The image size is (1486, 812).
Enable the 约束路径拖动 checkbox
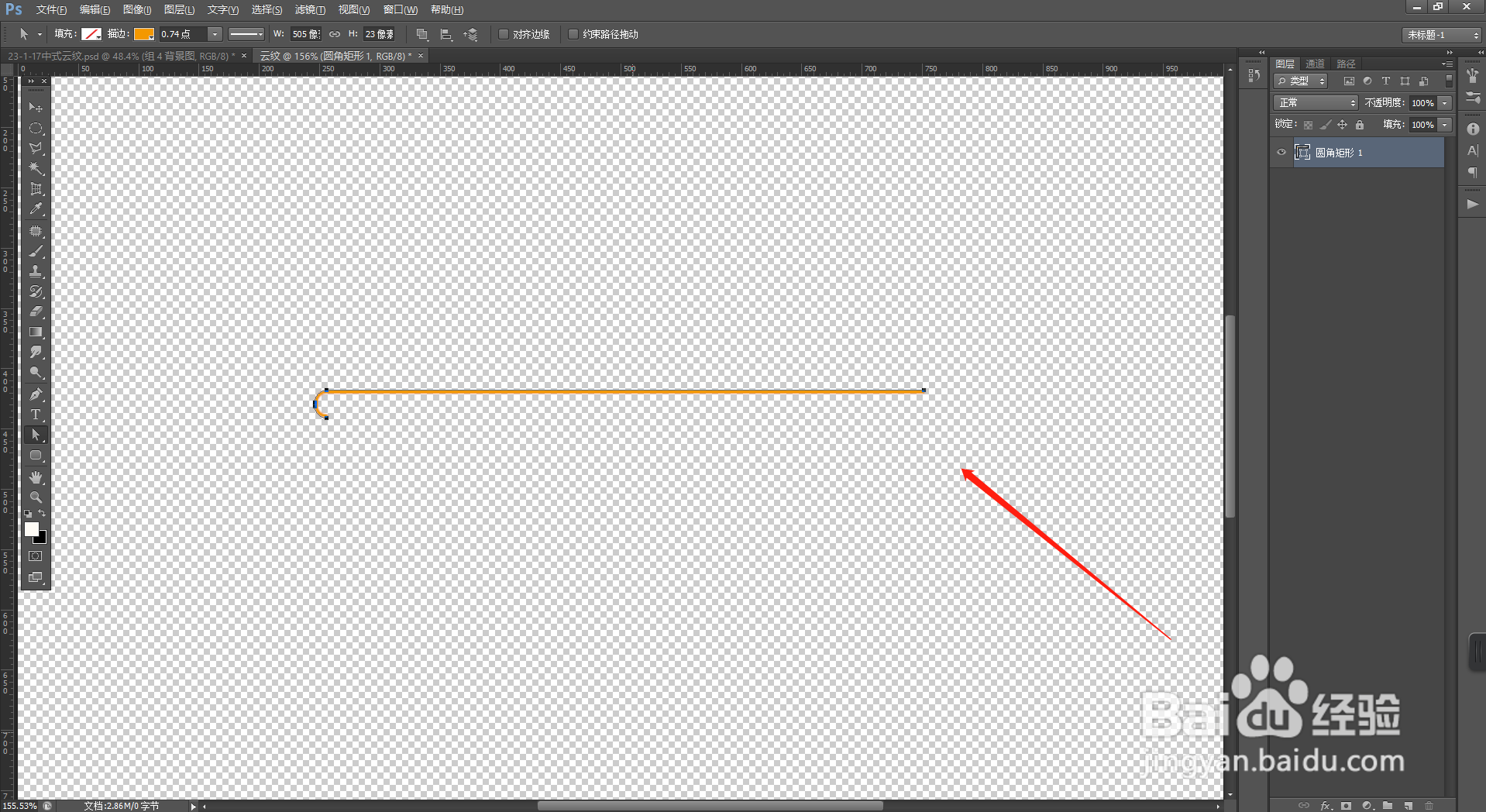573,34
